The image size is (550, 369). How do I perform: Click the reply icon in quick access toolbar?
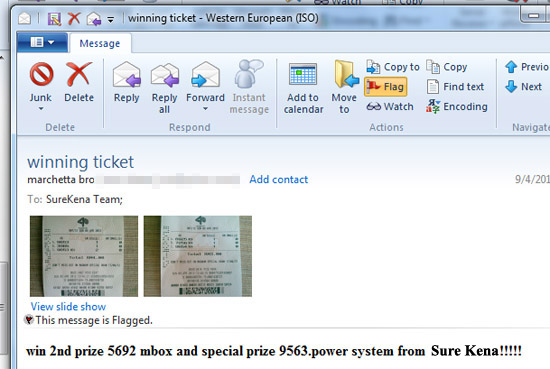[94, 19]
